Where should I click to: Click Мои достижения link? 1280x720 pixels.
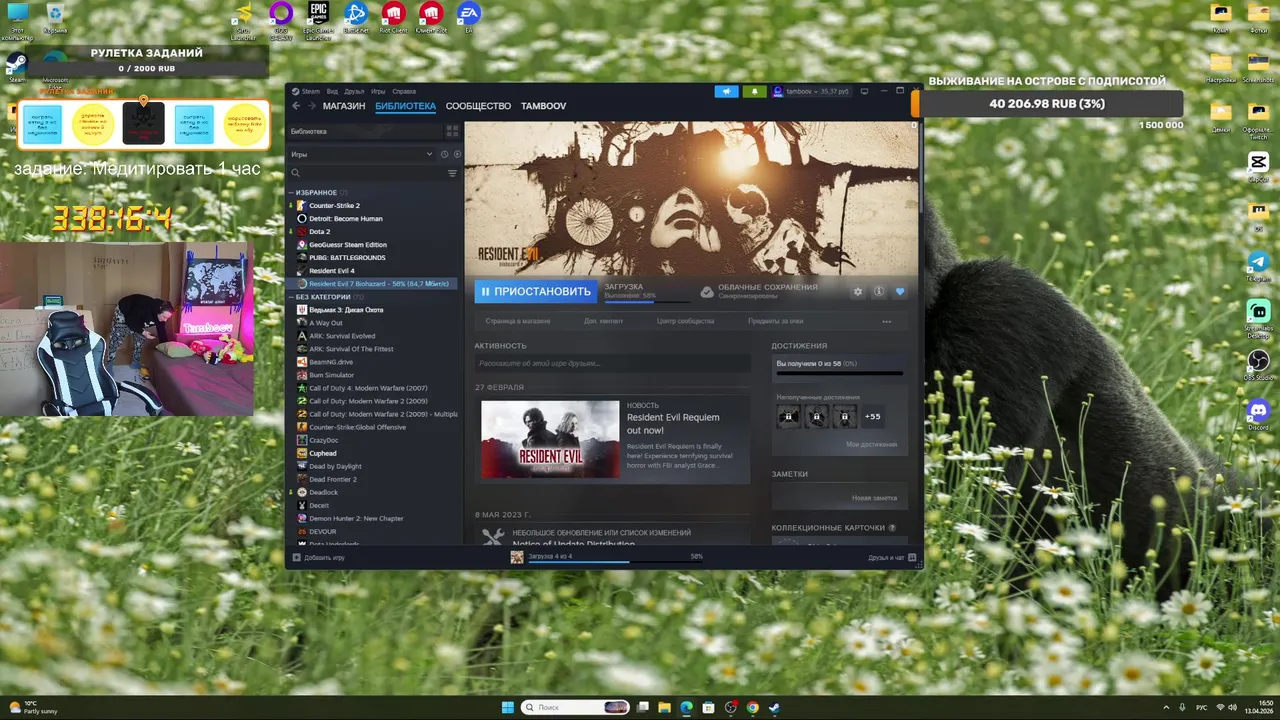[871, 444]
